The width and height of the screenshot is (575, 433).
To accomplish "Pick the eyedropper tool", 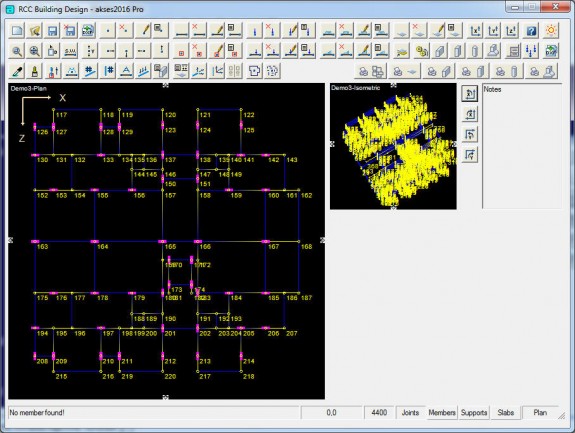I will point(17,71).
